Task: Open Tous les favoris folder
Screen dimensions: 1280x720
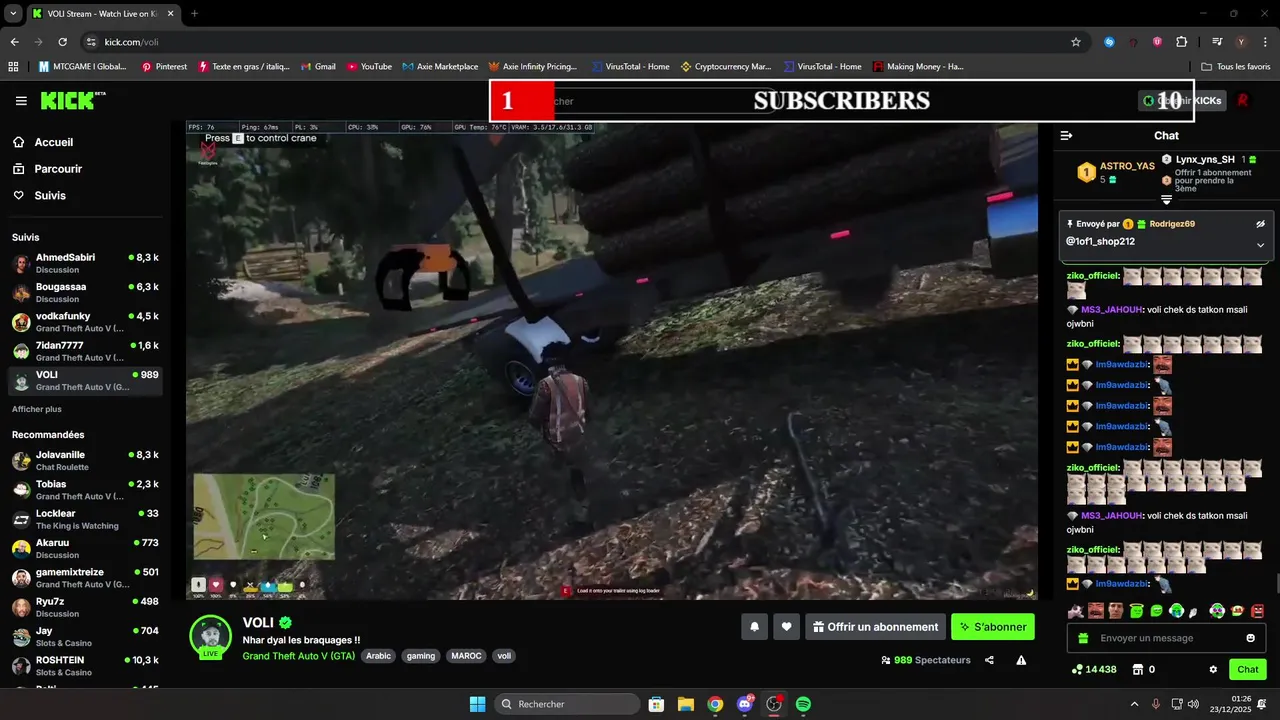Action: [1236, 66]
